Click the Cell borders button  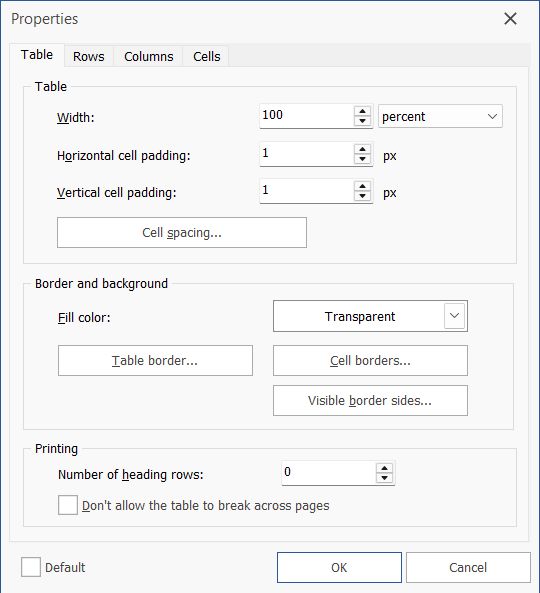point(370,360)
